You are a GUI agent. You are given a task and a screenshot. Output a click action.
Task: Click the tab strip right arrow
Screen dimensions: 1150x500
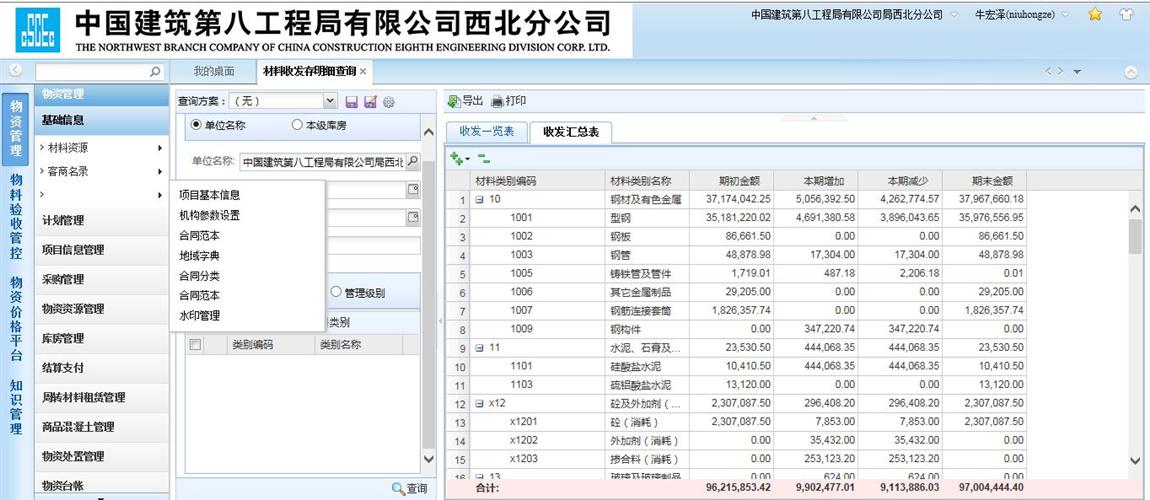click(1059, 71)
